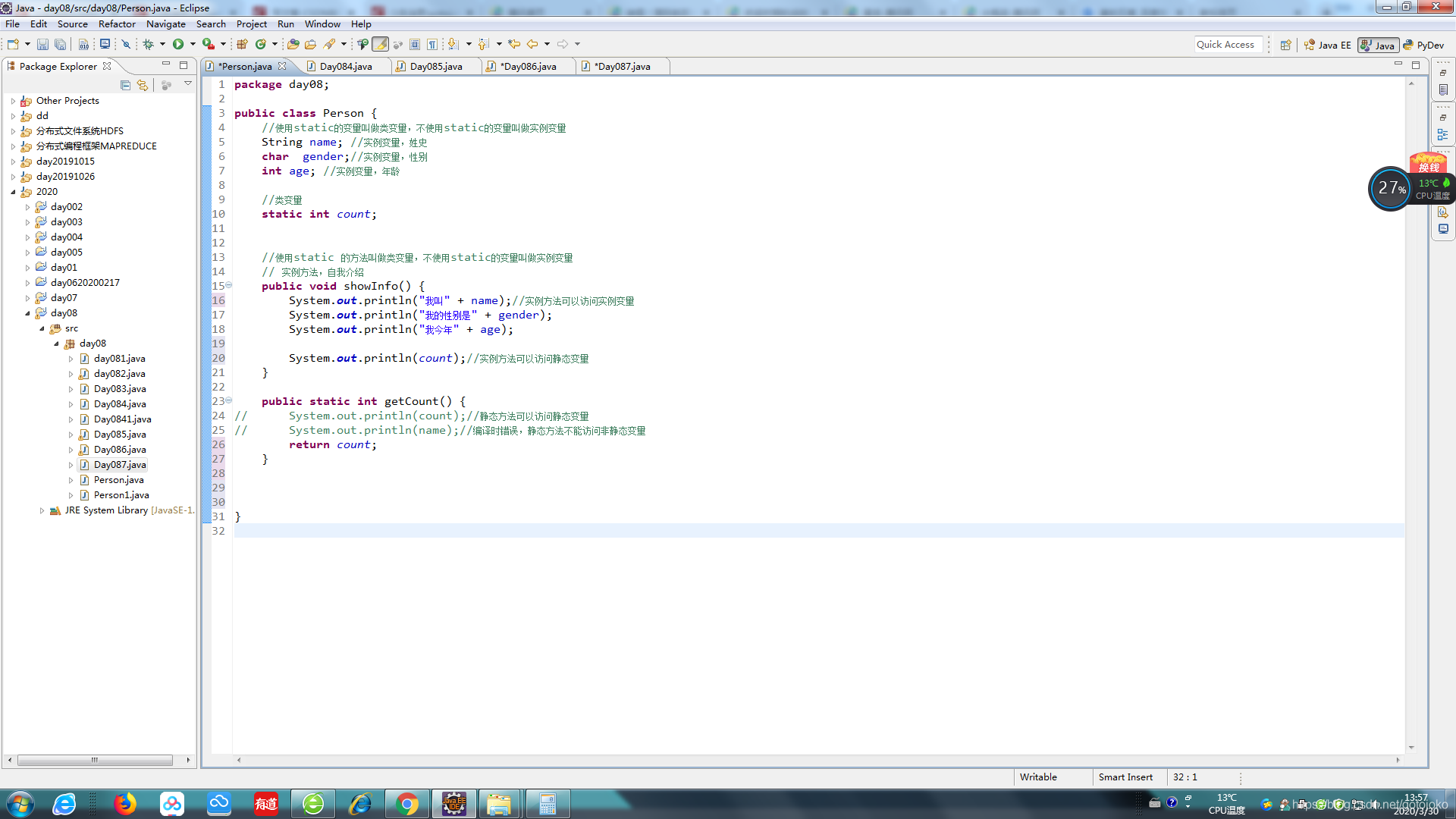Toggle Show Whitespace Characters pilcrow button

(431, 44)
